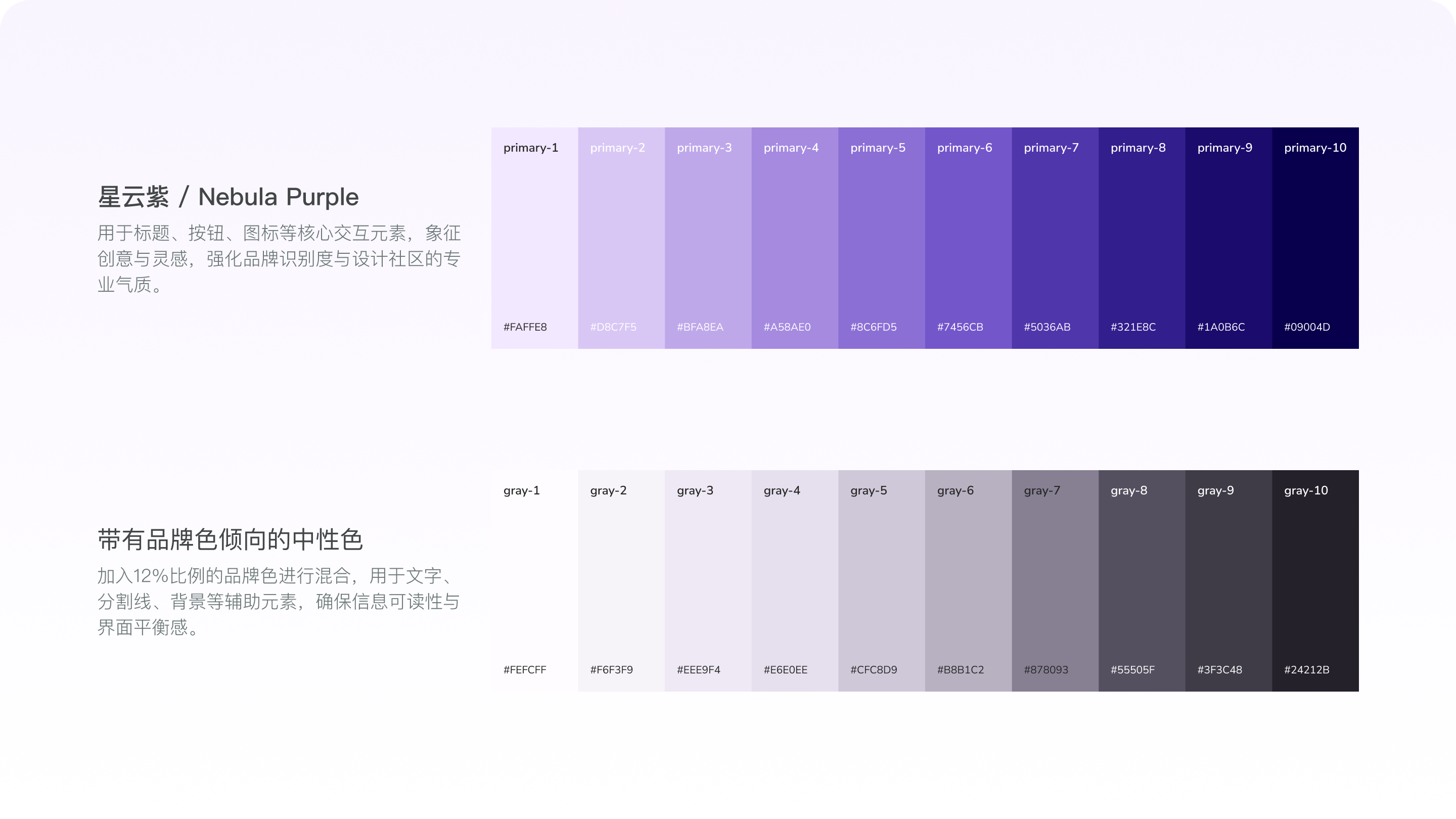This screenshot has width=1456, height=819.
Task: Choose the primary-7 swatch
Action: [x=1055, y=238]
